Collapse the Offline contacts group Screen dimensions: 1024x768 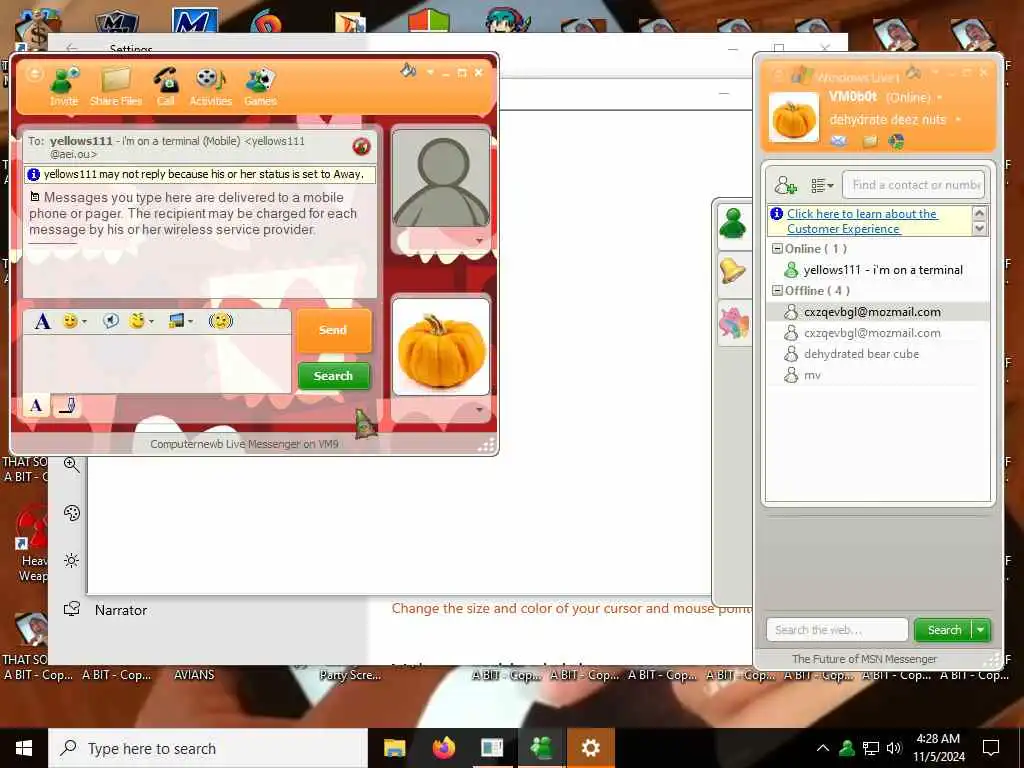pos(777,291)
